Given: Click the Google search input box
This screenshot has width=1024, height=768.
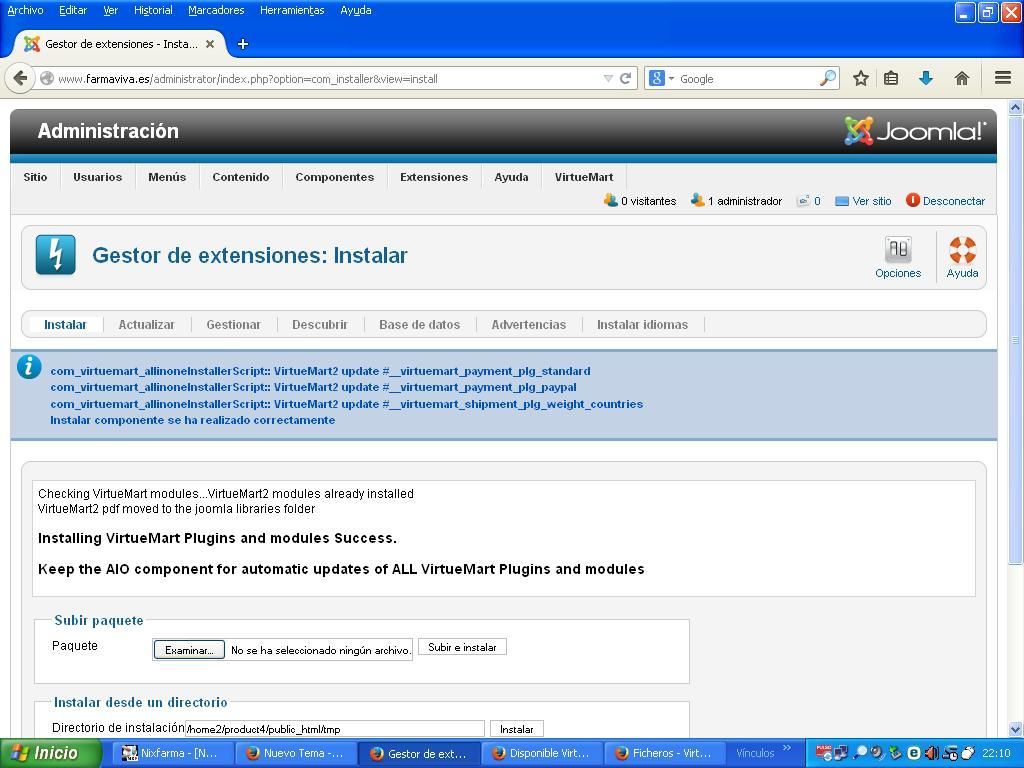Looking at the screenshot, I should 748,78.
